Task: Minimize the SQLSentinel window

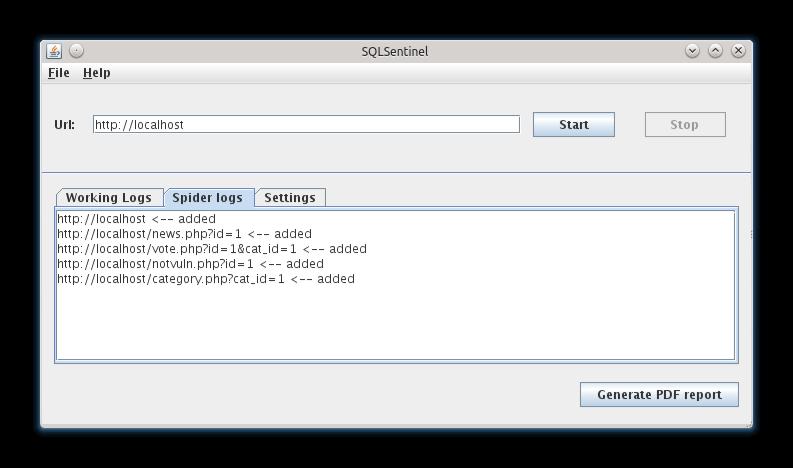Action: tap(692, 51)
